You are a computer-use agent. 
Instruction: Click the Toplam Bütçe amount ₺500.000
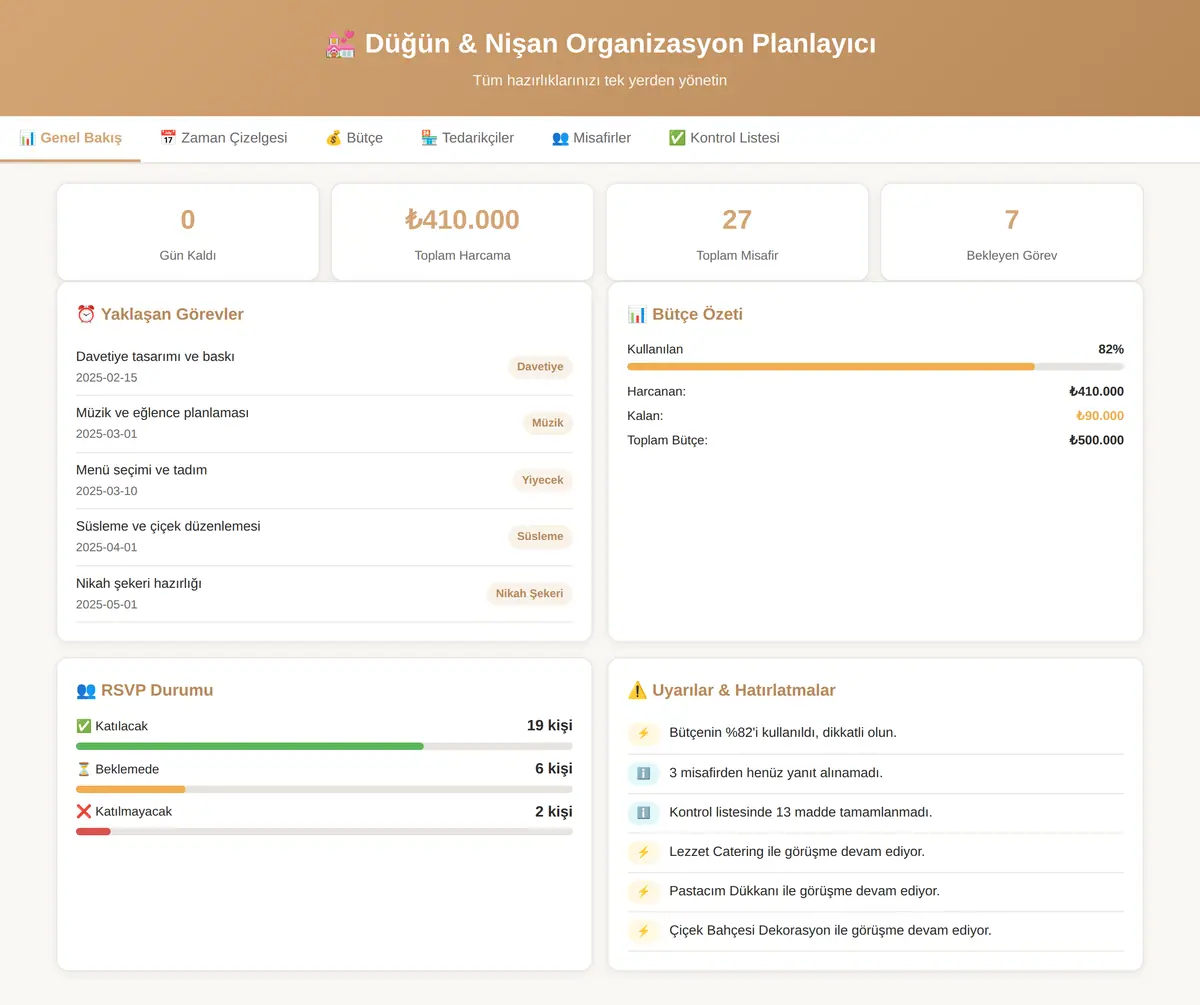[x=1096, y=440]
